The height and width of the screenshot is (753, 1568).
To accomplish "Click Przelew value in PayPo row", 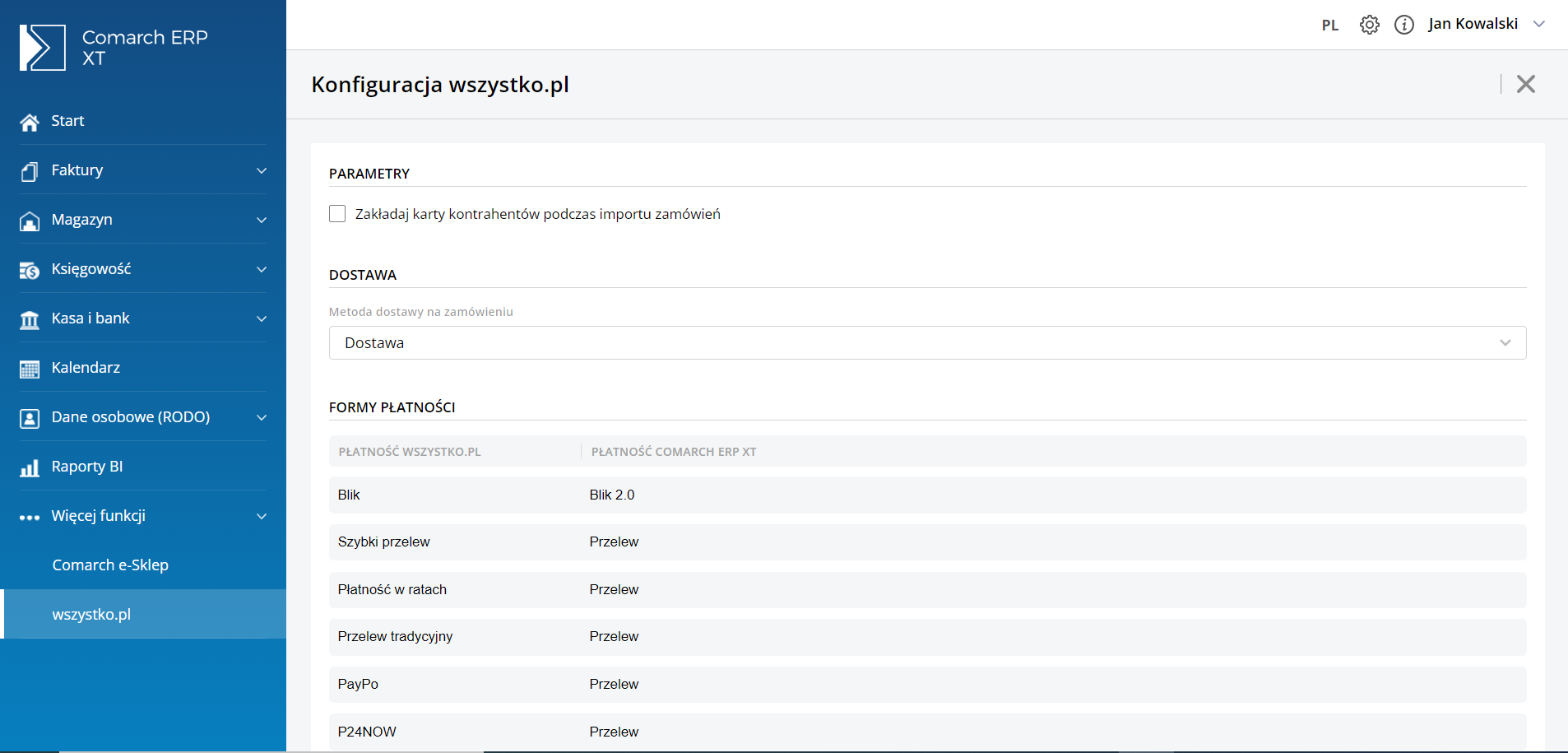I will [x=614, y=684].
